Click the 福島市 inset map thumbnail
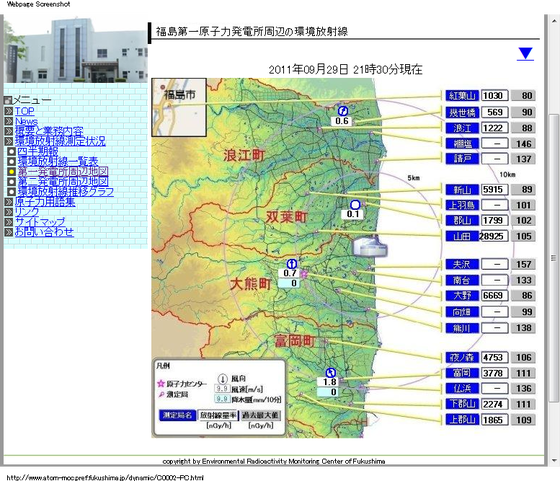This screenshot has width=560, height=481. (179, 107)
